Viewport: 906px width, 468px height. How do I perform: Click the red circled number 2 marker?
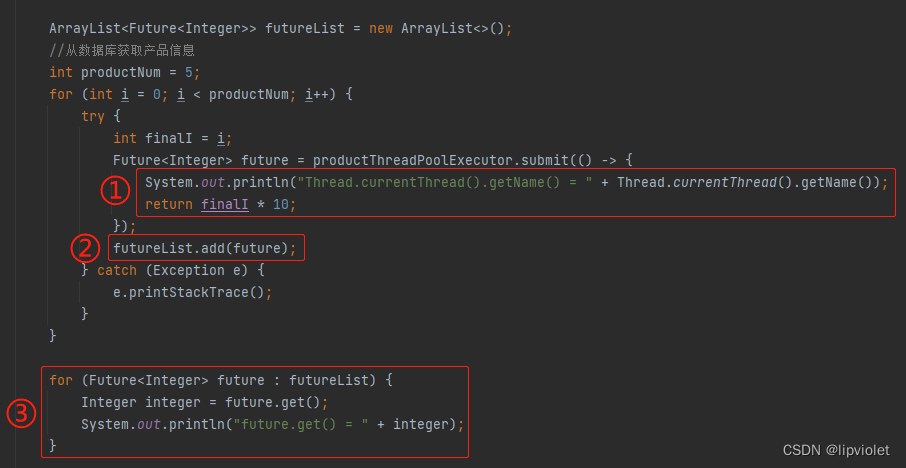pyautogui.click(x=85, y=248)
